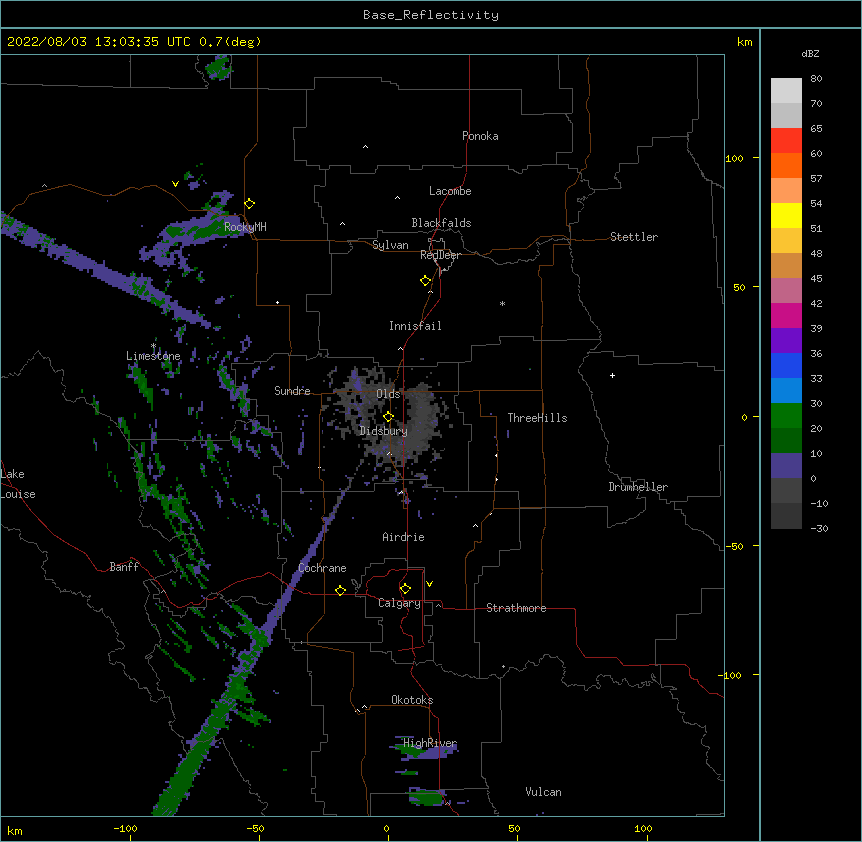
Task: Click the small yellow v marker east of Calgary
Action: tap(429, 584)
